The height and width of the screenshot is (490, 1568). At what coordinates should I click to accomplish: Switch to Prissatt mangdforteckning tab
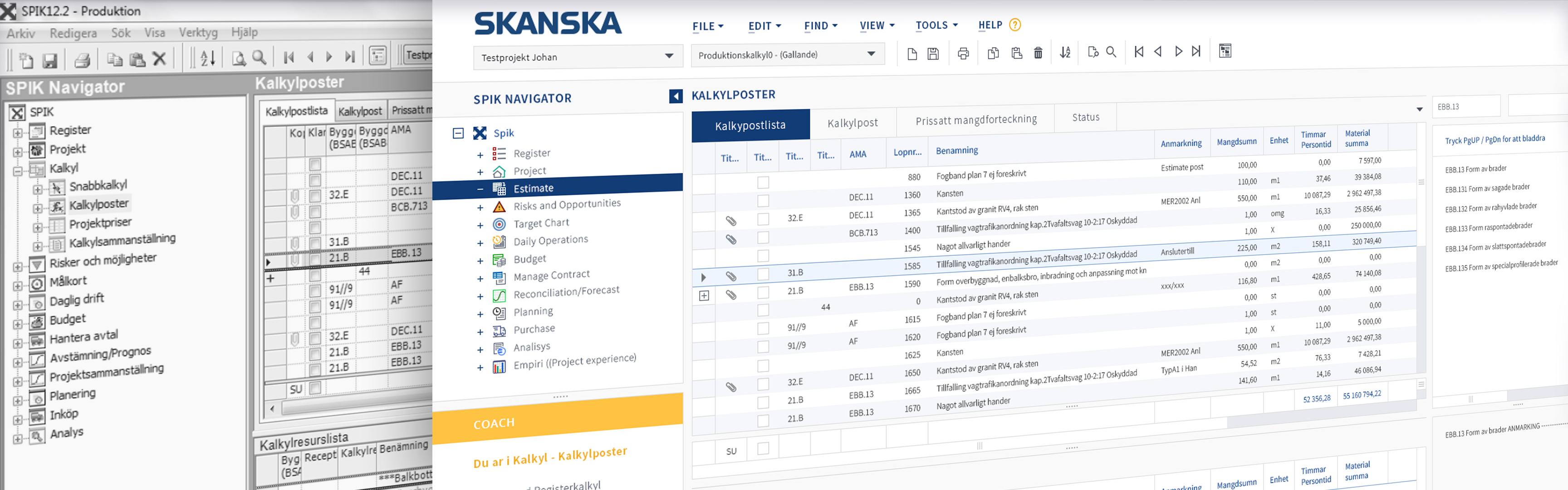976,120
